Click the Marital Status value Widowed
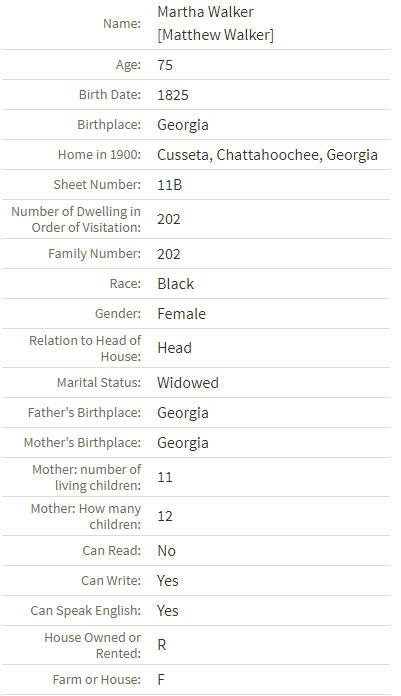Viewport: 401px width, 696px height. (188, 383)
